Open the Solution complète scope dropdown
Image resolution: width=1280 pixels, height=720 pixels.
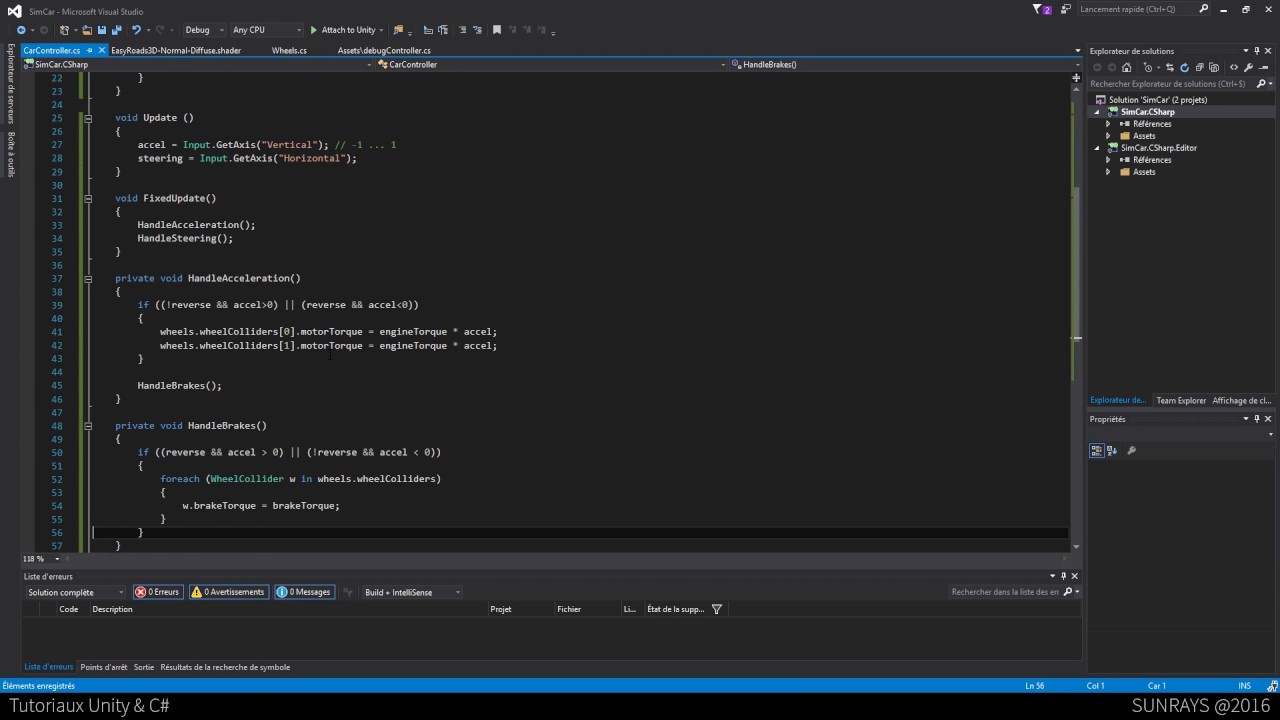pos(76,592)
